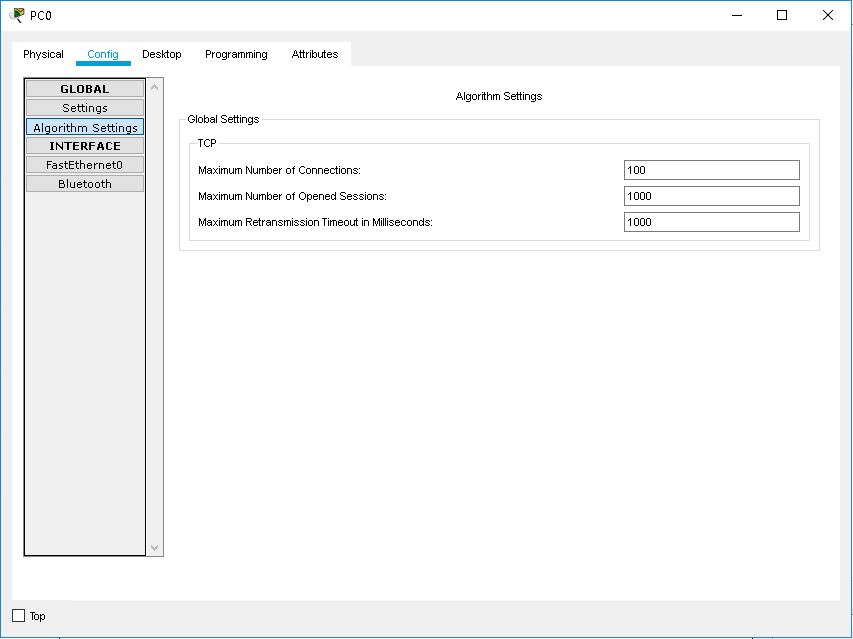Click the Maximum Number of Connections field
The height and width of the screenshot is (639, 853).
(x=710, y=170)
